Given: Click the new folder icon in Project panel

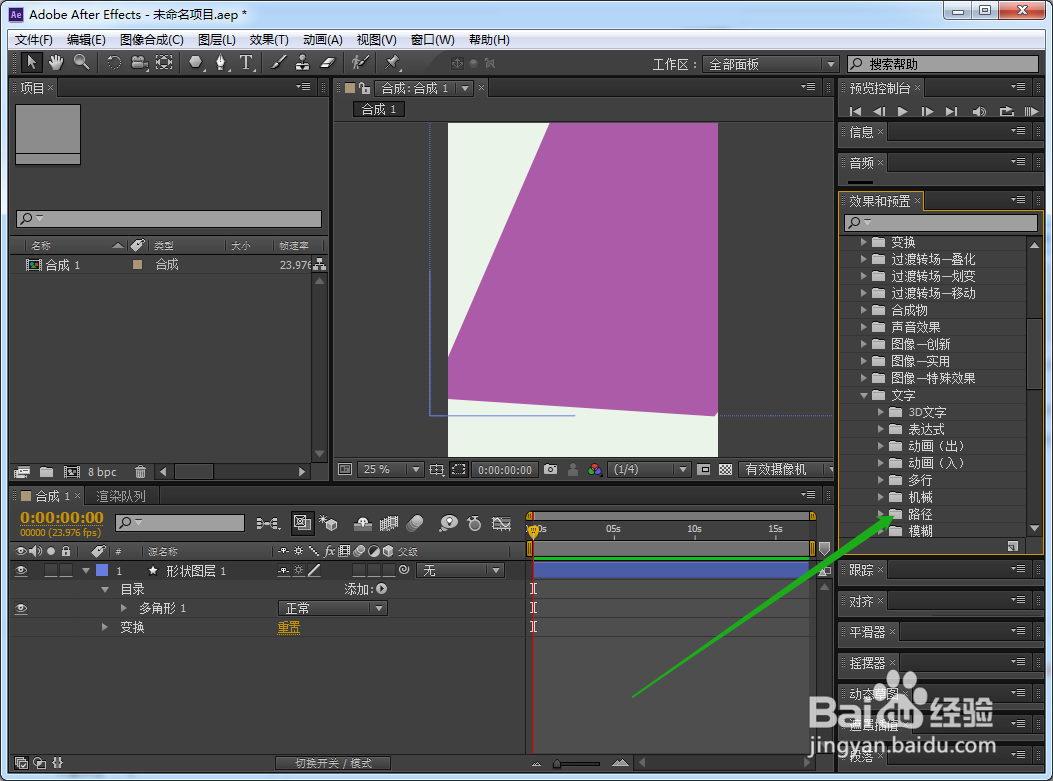Looking at the screenshot, I should point(46,471).
